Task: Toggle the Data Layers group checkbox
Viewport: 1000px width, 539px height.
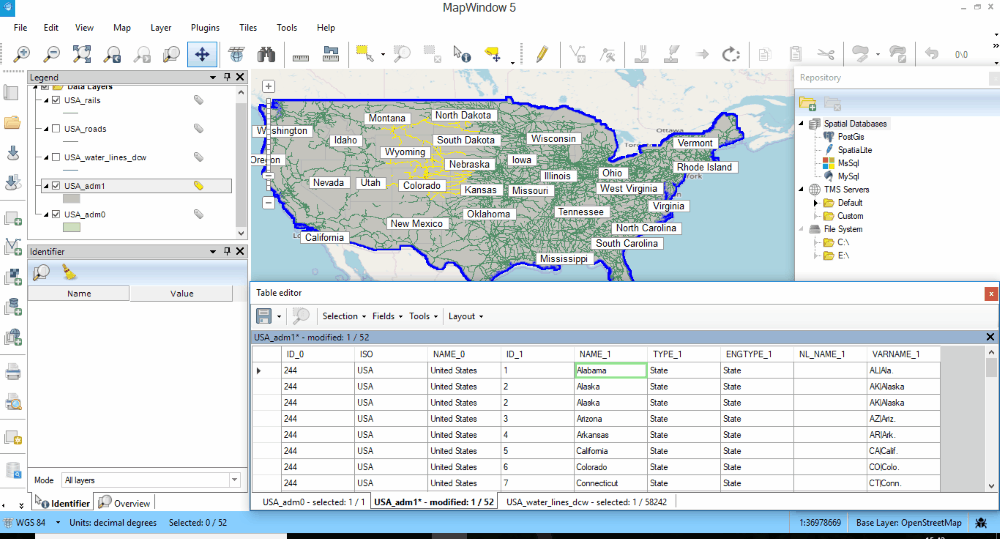Action: [x=45, y=87]
